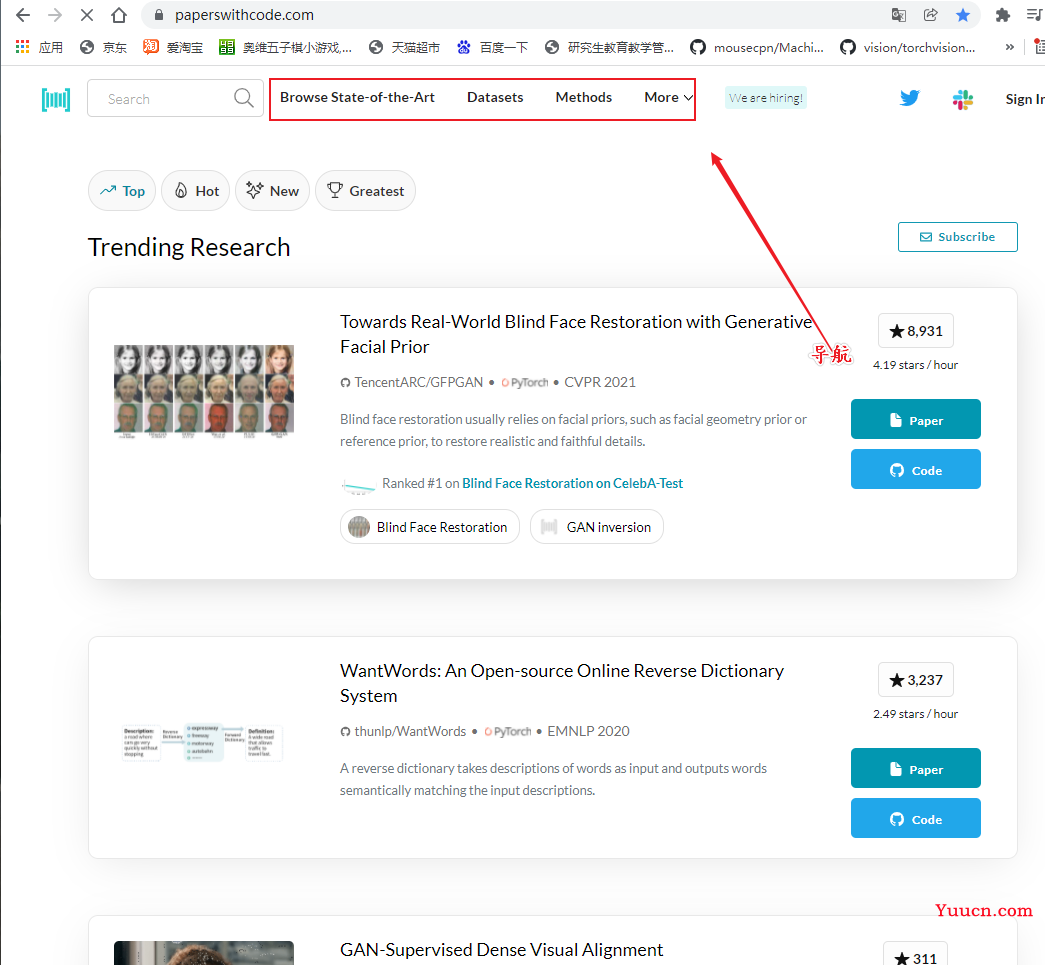Expand the More navigation dropdown
The height and width of the screenshot is (965, 1045).
pos(668,97)
